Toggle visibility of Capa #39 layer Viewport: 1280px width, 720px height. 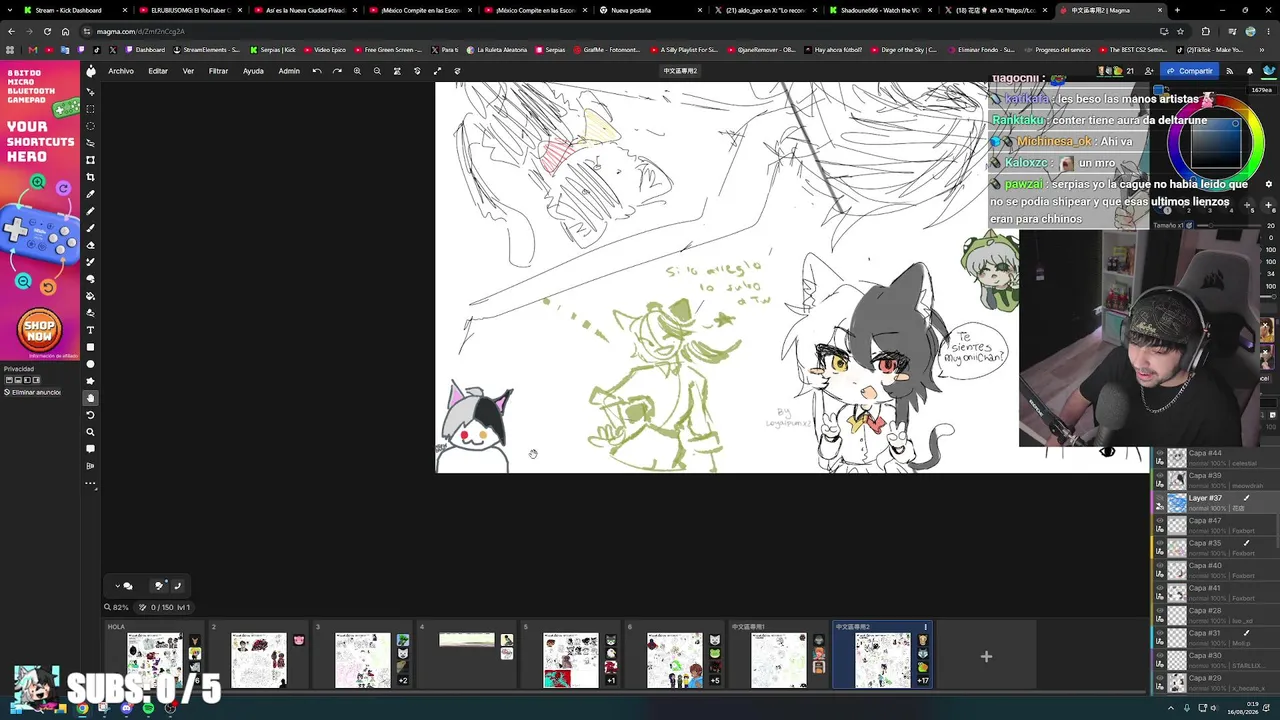(1160, 476)
